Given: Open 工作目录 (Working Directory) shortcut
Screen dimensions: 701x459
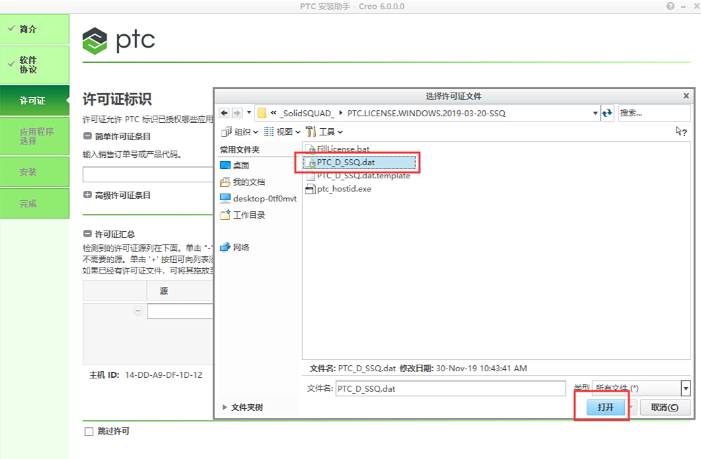Looking at the screenshot, I should 248,215.
